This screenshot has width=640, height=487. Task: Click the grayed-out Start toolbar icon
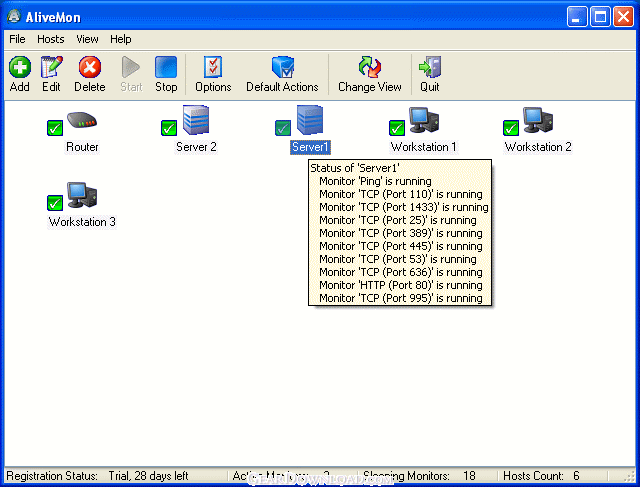pyautogui.click(x=131, y=67)
